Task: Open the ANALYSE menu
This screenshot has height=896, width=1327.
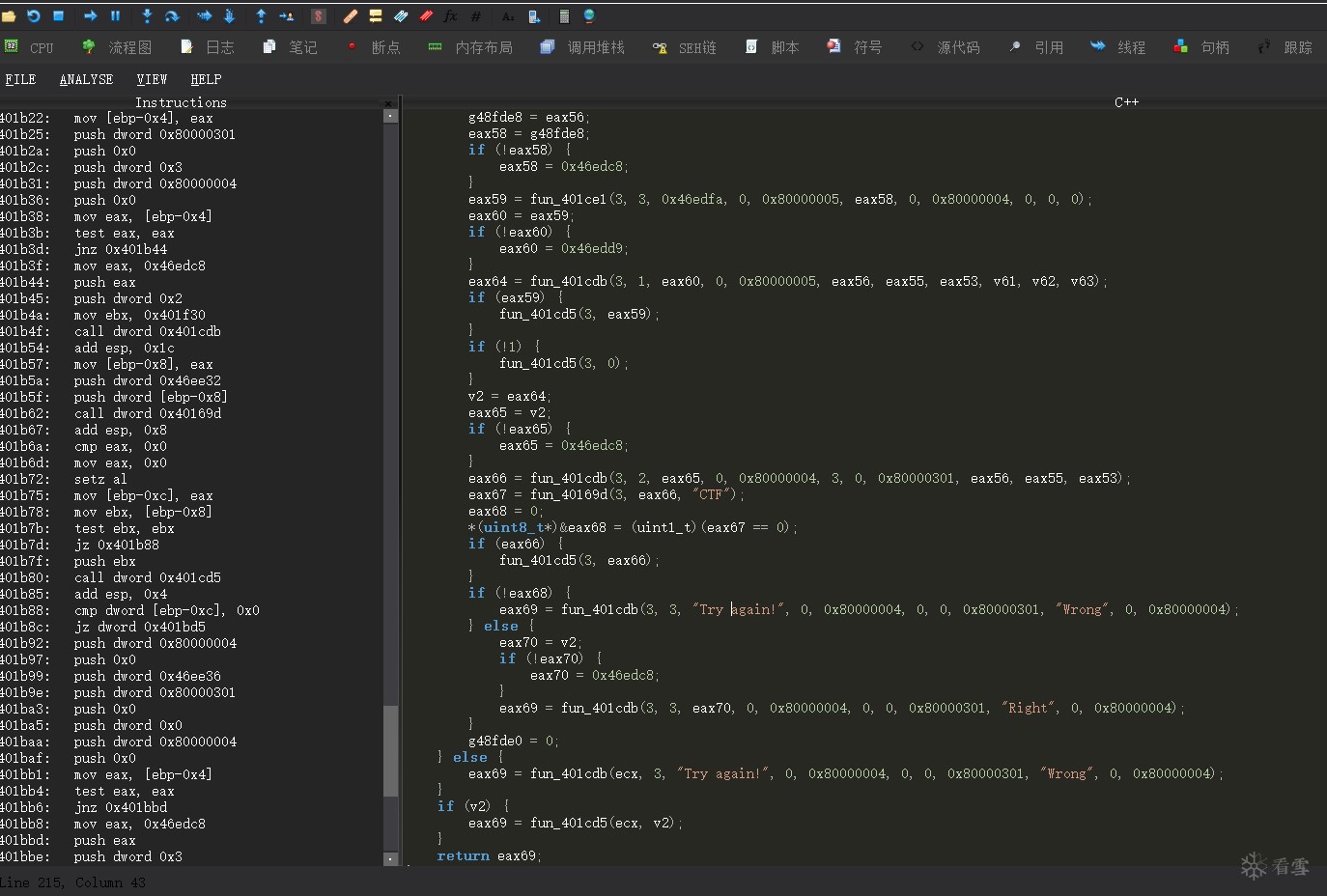Action: click(x=86, y=79)
